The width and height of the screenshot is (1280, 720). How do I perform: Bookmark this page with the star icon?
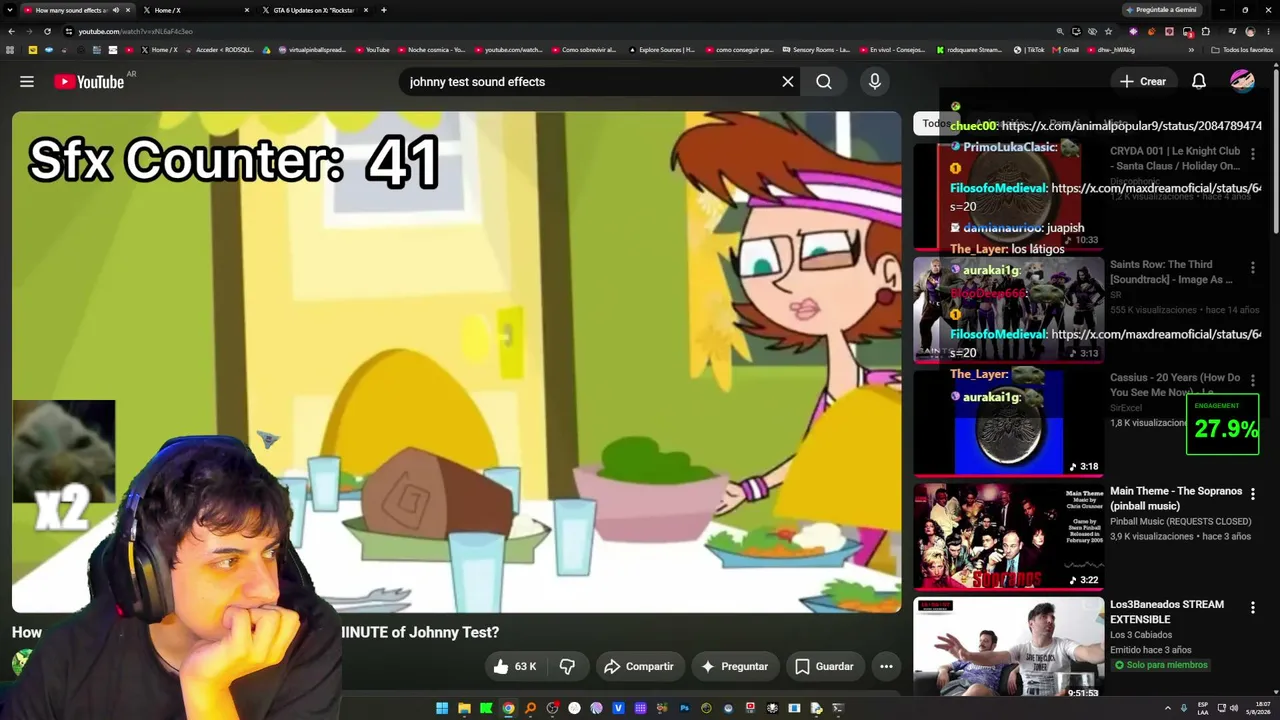tap(1108, 31)
